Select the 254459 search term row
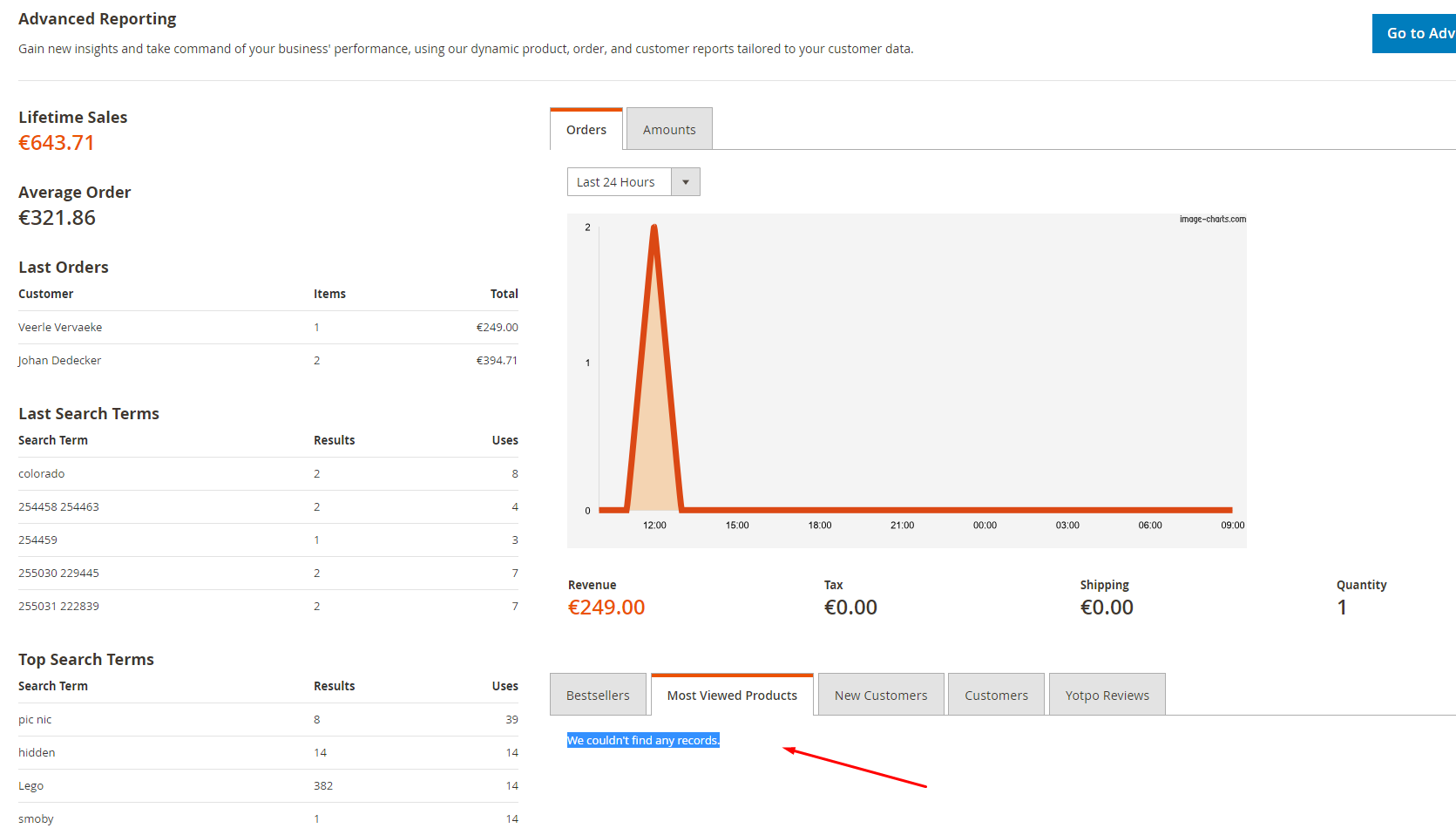The width and height of the screenshot is (1456, 835). (x=37, y=540)
